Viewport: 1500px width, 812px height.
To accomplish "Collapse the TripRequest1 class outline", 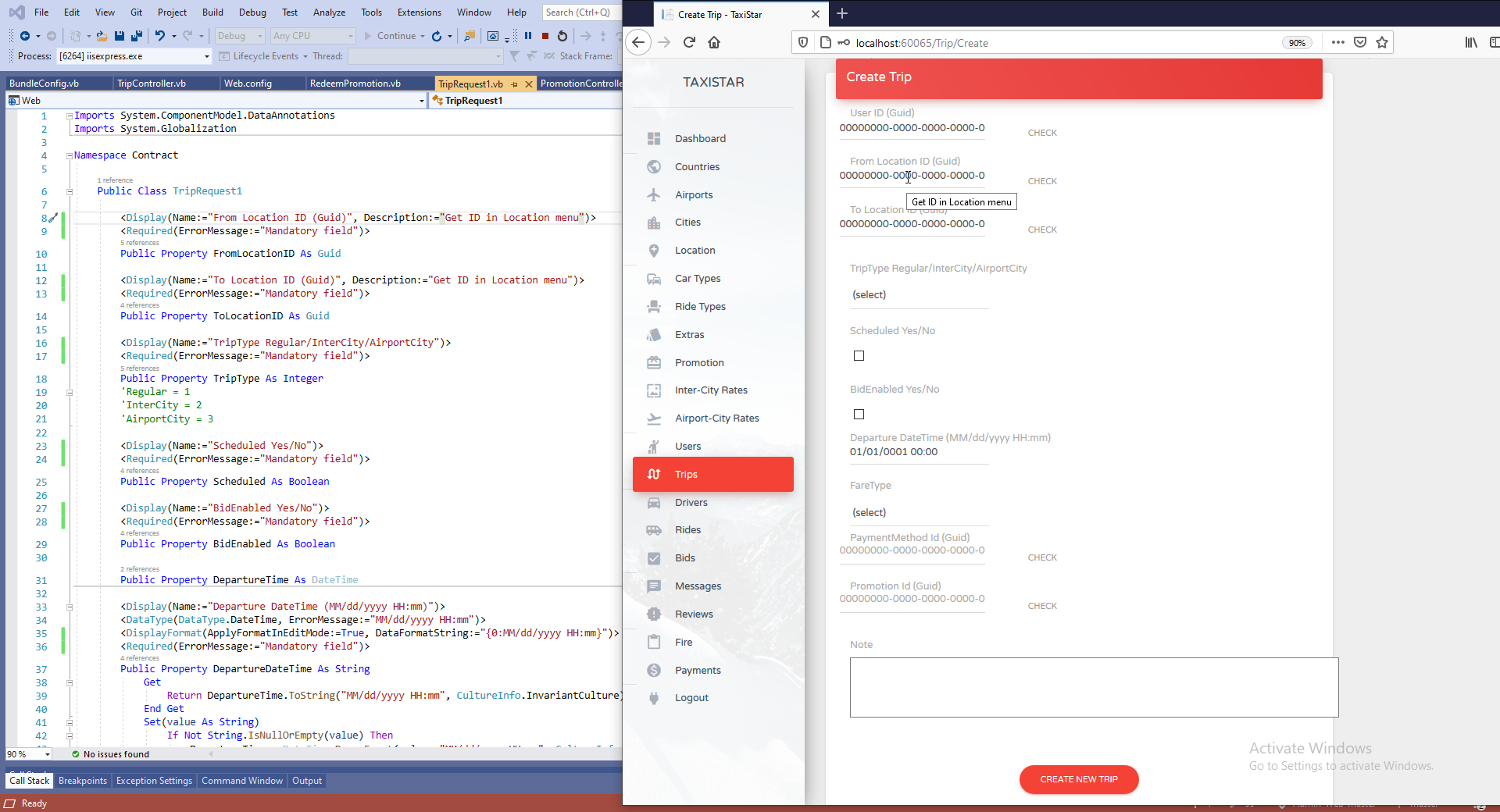I will pos(70,191).
